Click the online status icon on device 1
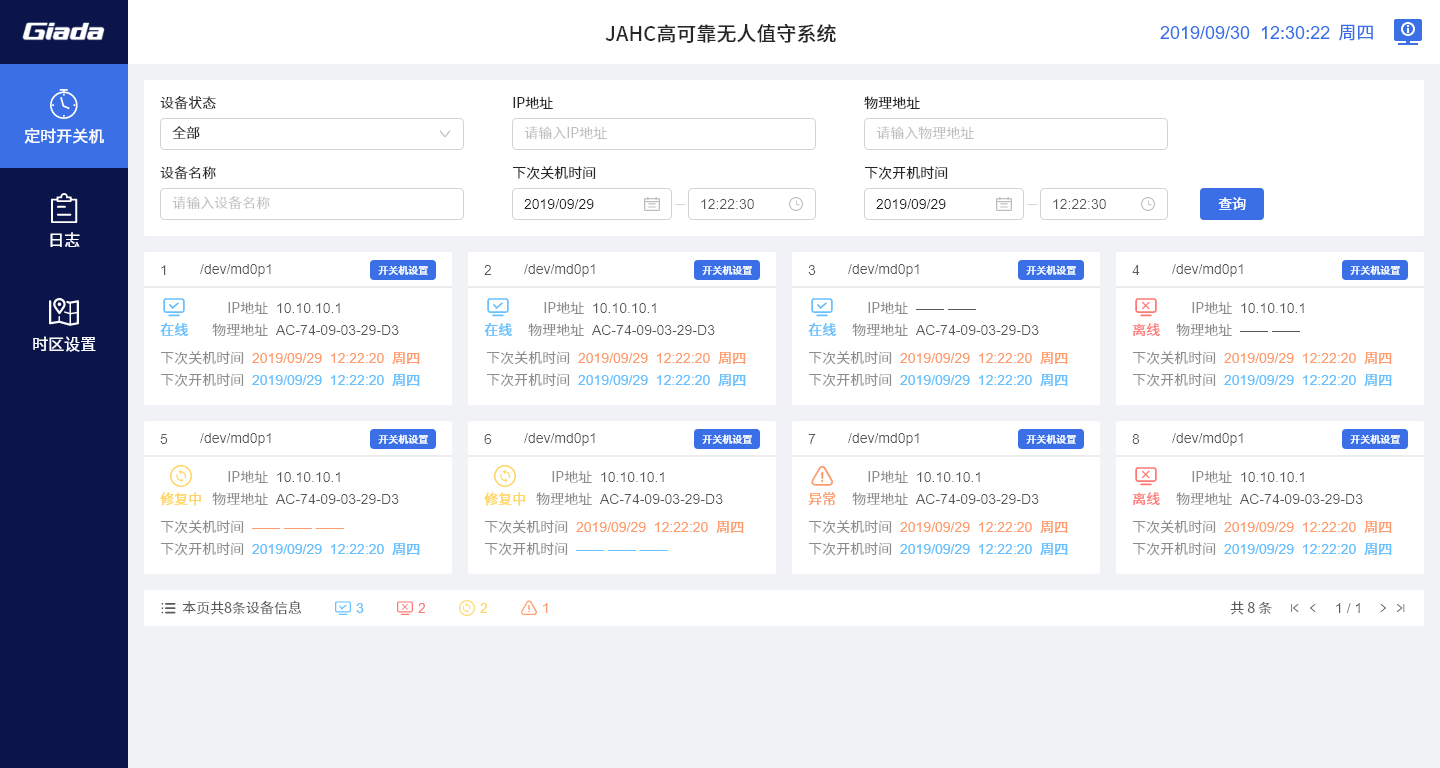Screen dimensions: 1440x768 [x=174, y=307]
